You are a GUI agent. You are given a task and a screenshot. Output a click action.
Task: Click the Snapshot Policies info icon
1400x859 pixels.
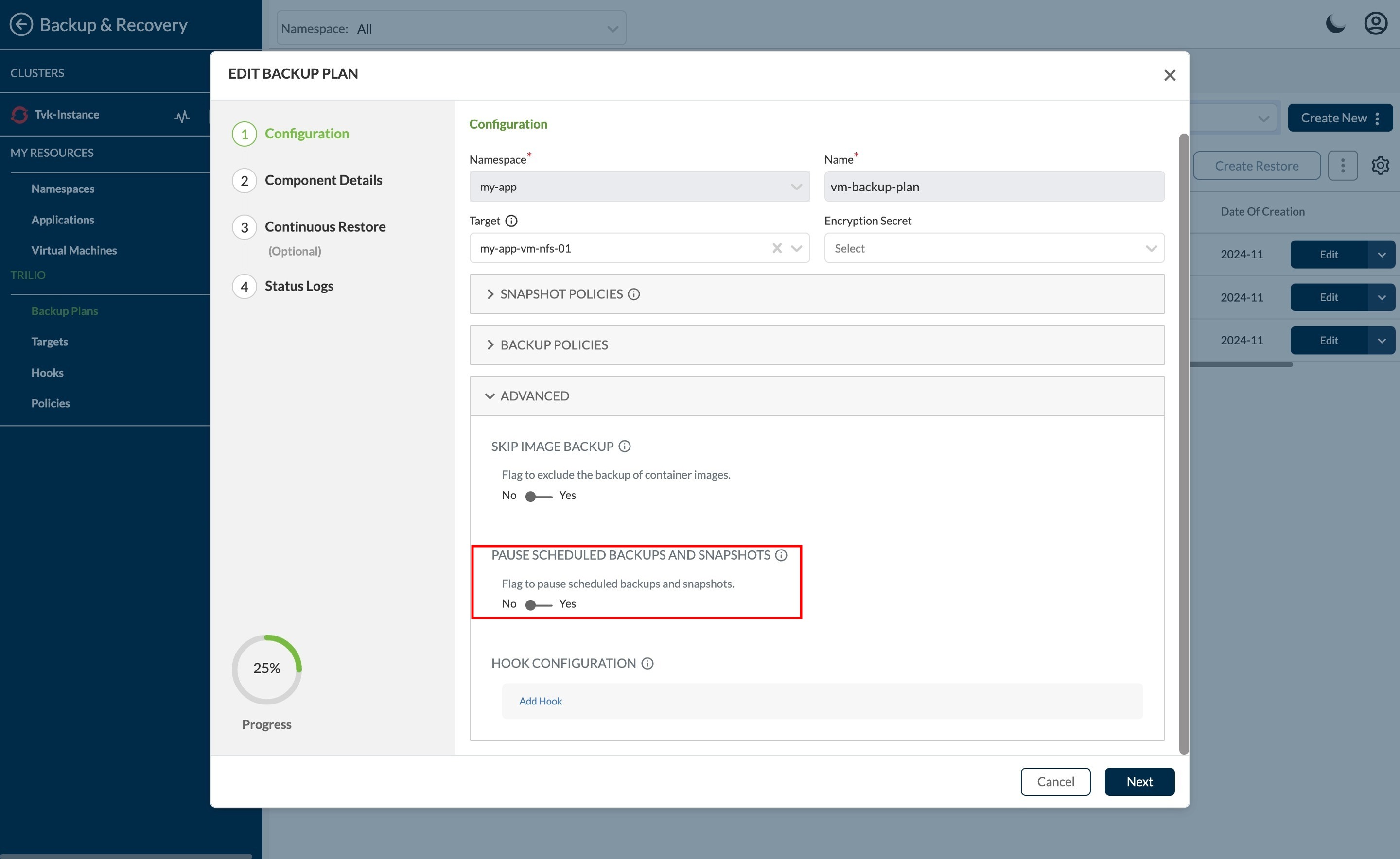click(x=633, y=294)
